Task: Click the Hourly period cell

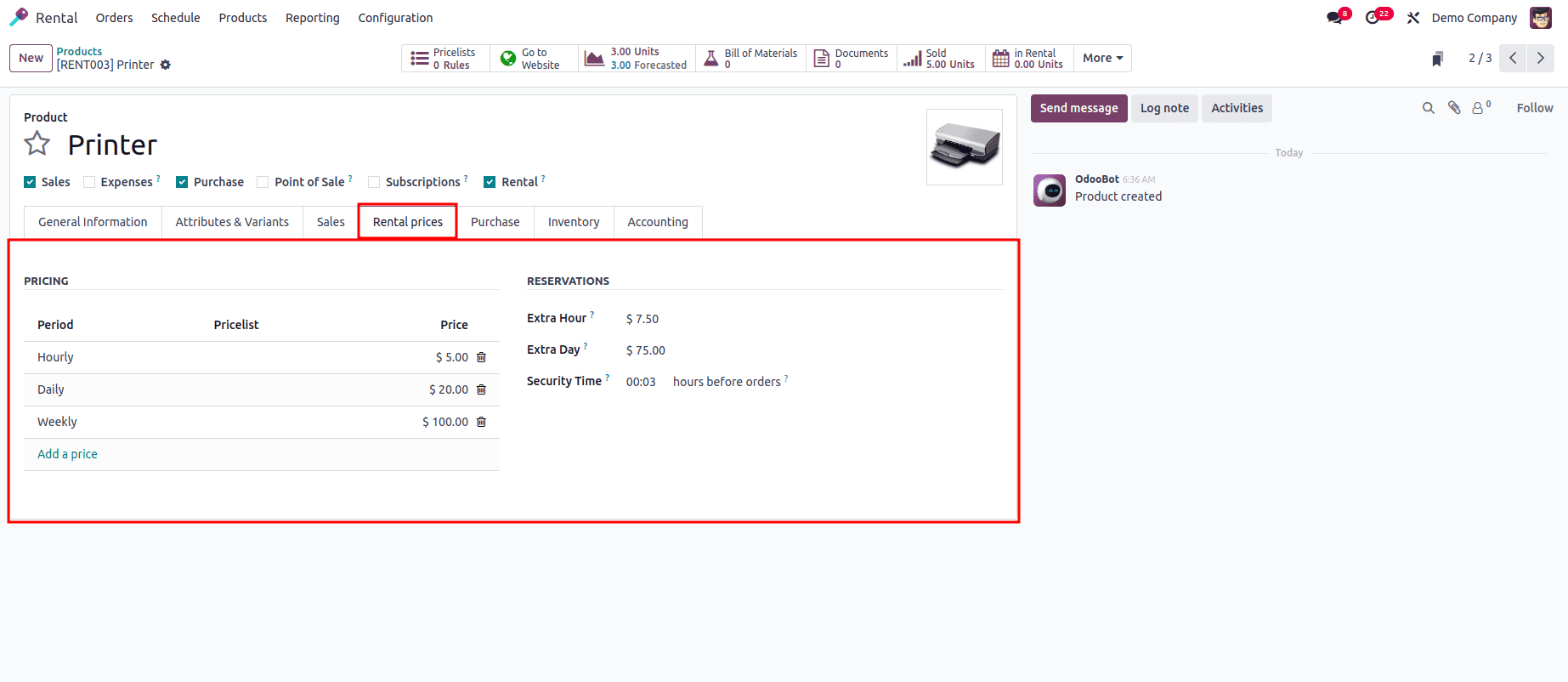Action: point(55,357)
